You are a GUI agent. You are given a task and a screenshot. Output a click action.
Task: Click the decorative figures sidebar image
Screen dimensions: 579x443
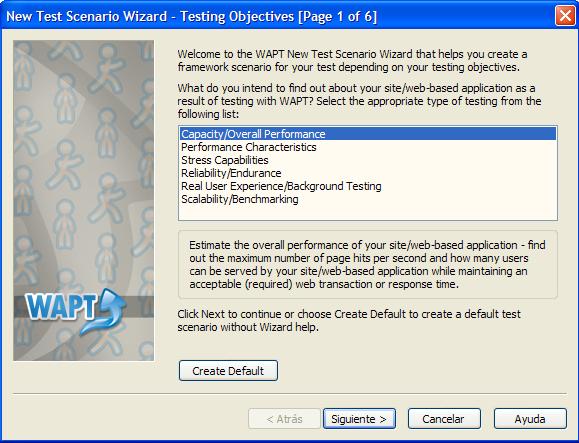83,200
